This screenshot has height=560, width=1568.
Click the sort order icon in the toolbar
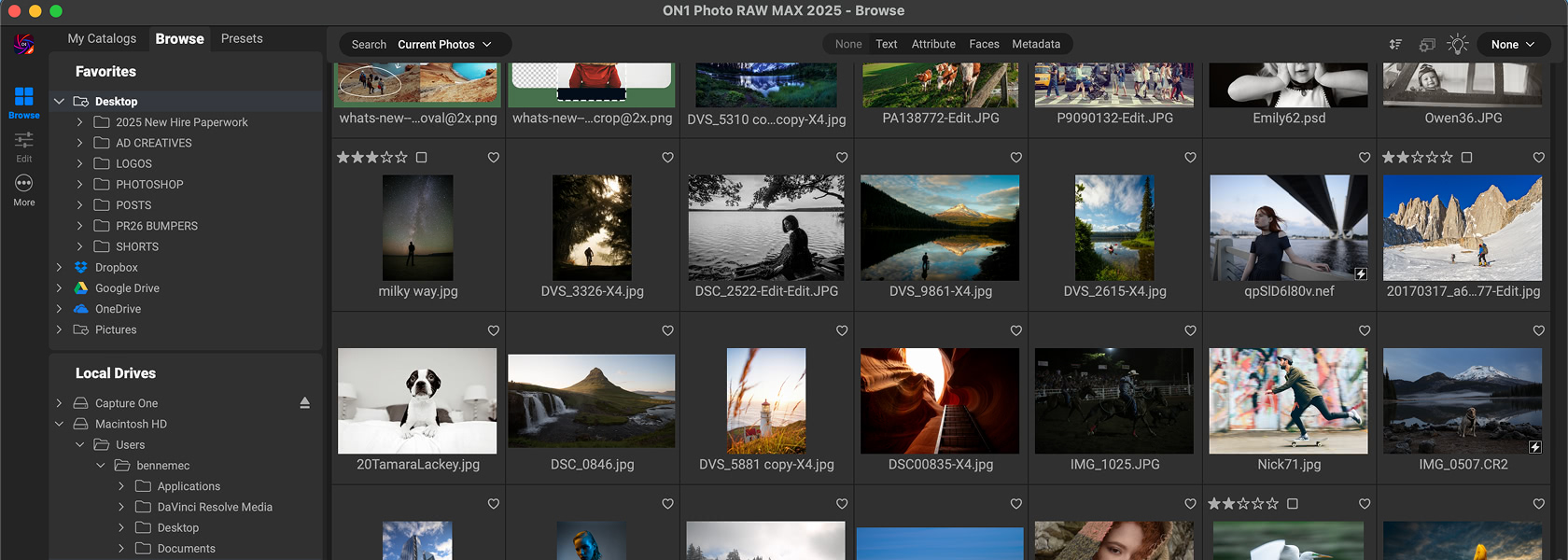coord(1395,45)
